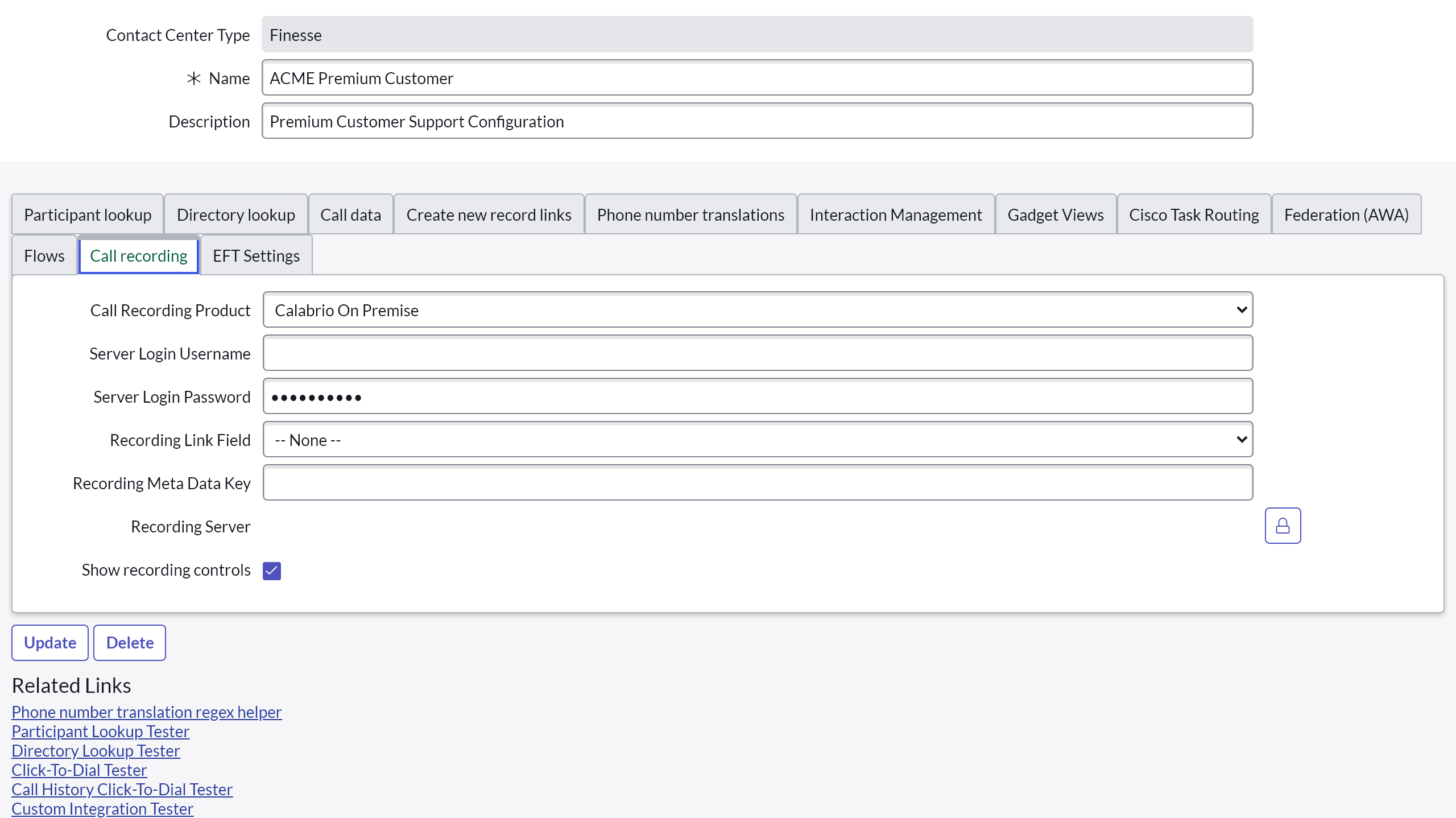Viewport: 1456px width, 818px height.
Task: Click the Delete button
Action: pos(130,642)
